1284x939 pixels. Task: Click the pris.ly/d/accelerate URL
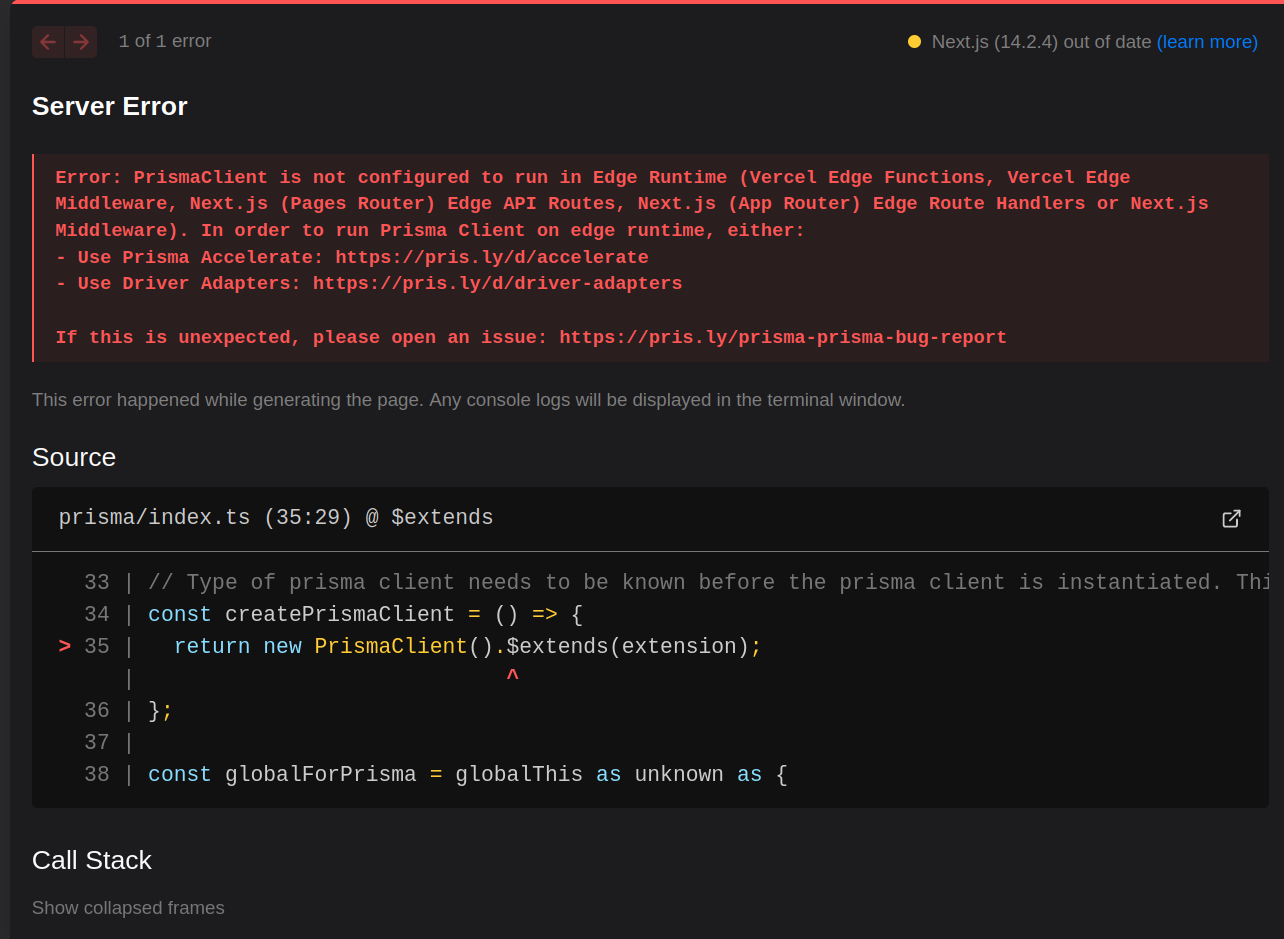tap(492, 257)
